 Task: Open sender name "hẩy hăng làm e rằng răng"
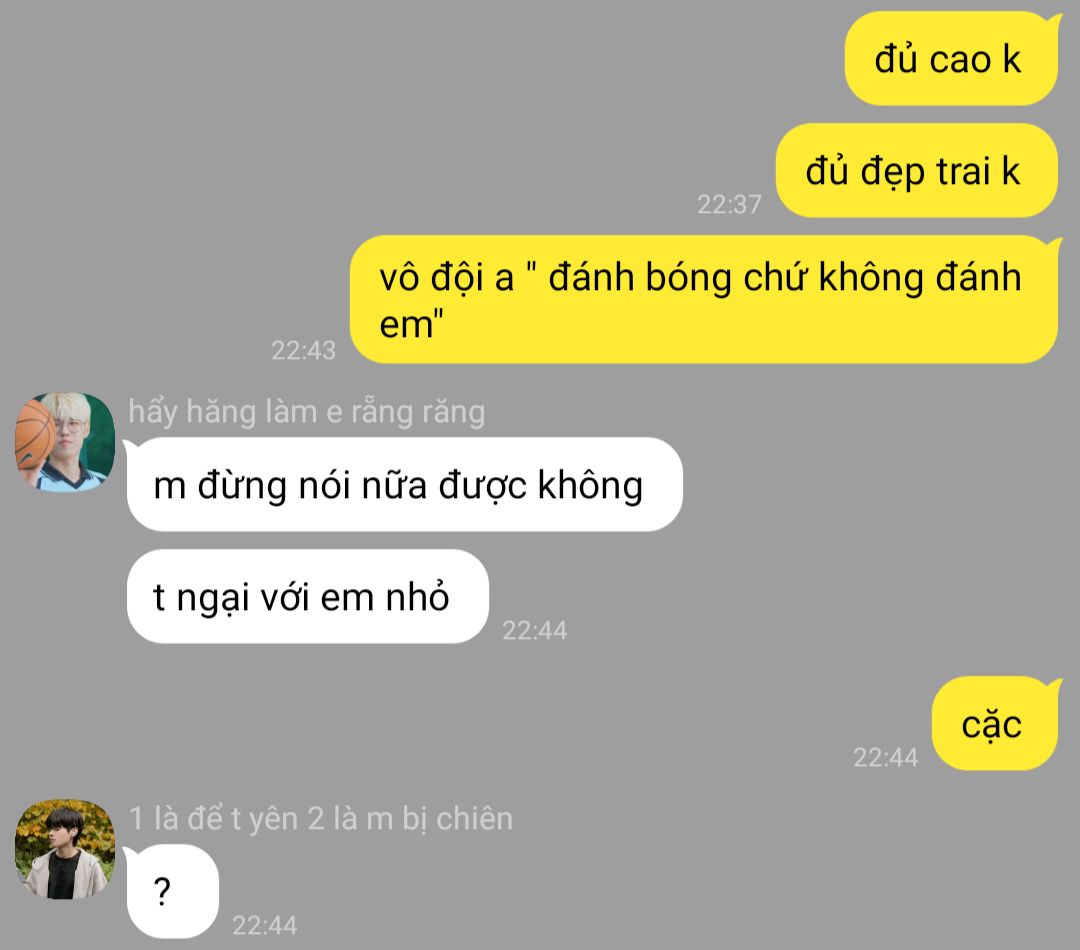pos(307,412)
